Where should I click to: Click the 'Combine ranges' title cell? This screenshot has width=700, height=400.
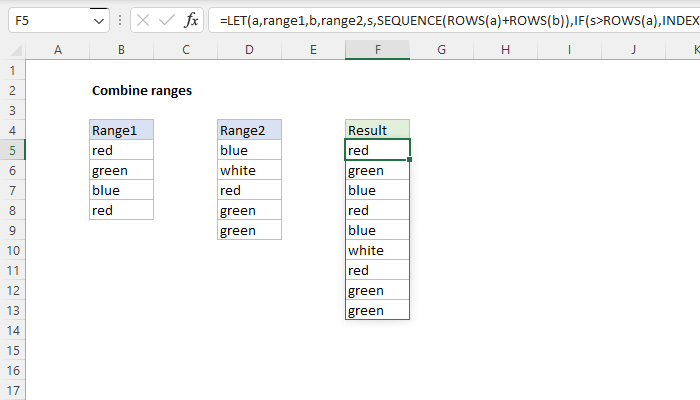[x=142, y=91]
